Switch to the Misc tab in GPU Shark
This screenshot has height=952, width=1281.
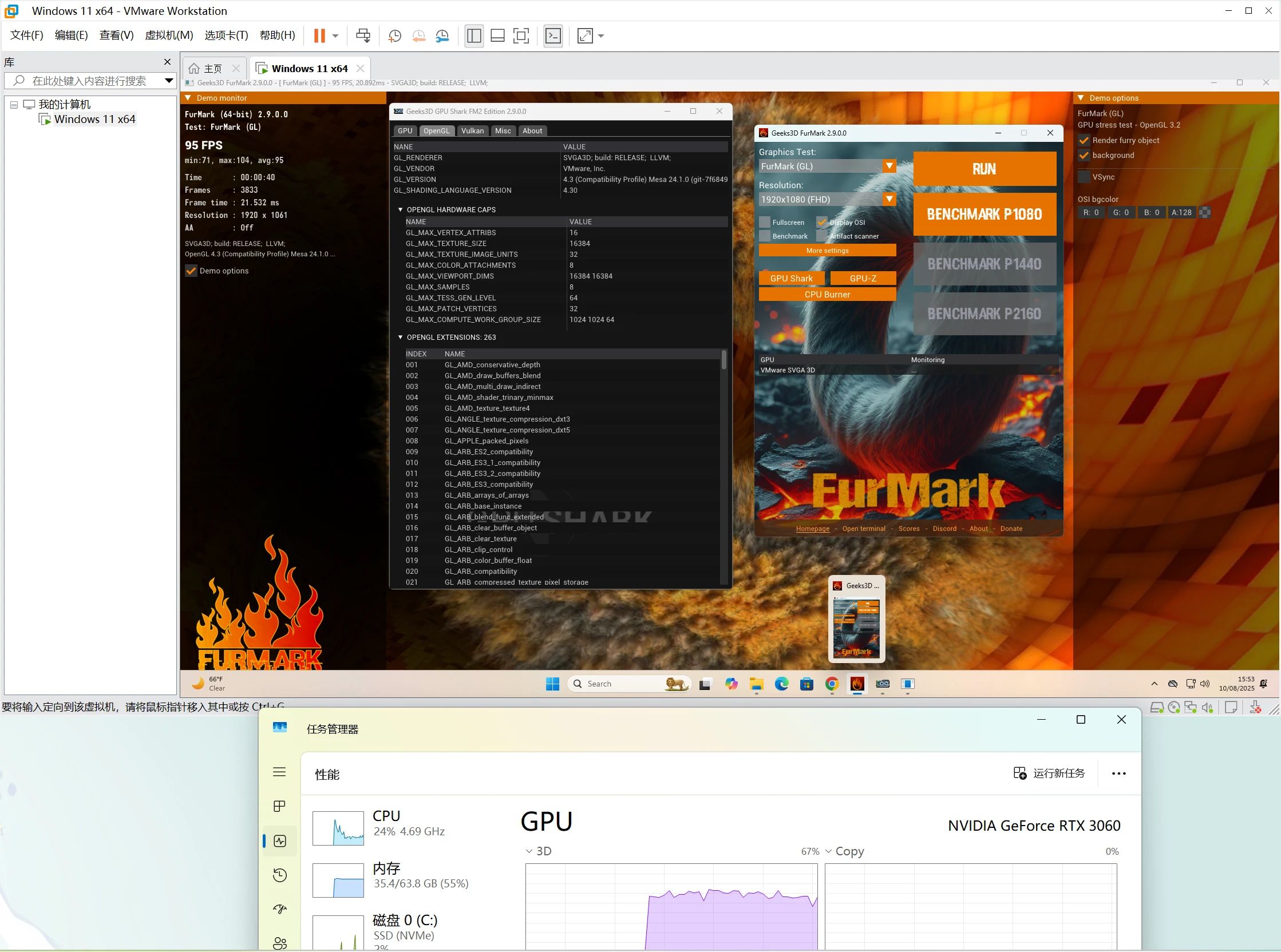(x=503, y=131)
